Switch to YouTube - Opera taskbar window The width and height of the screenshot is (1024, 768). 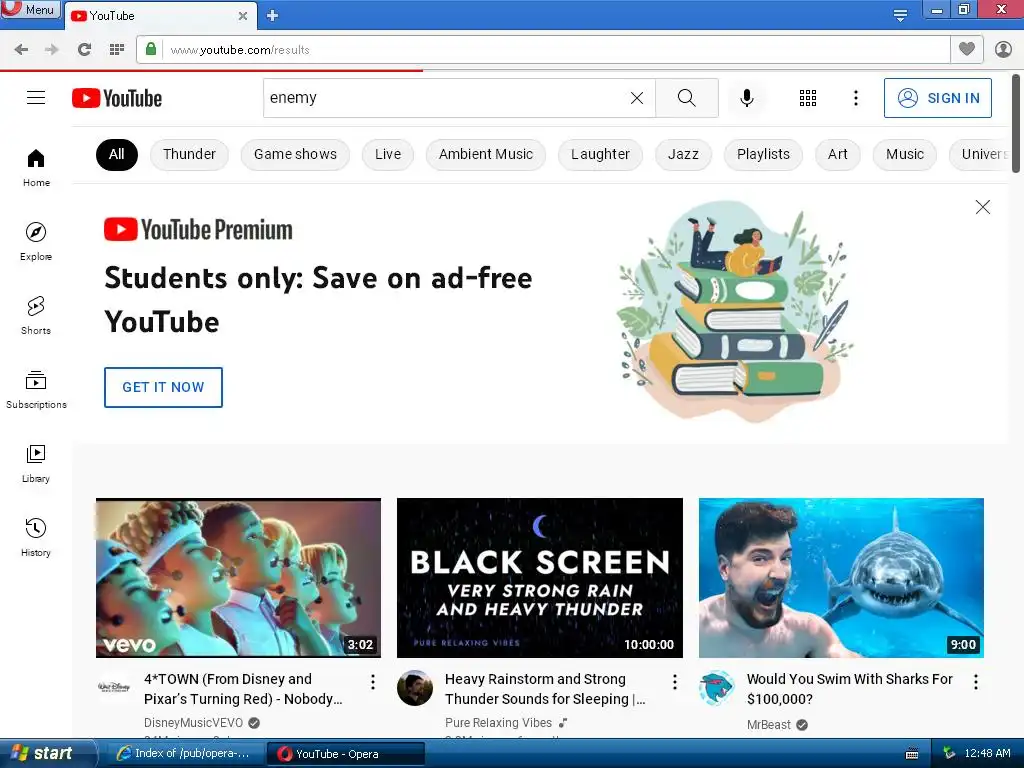345,754
